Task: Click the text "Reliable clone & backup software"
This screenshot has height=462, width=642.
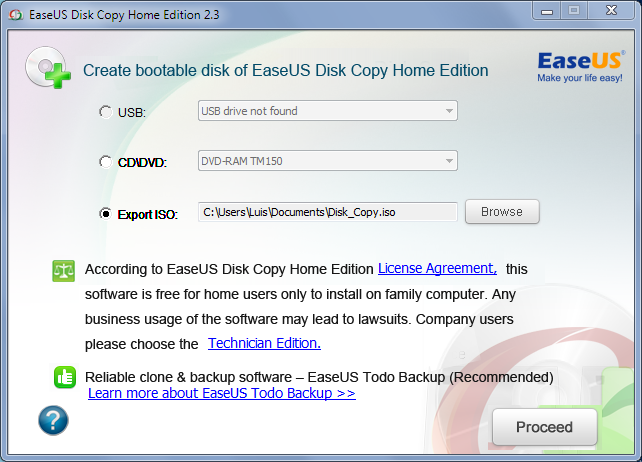Action: coord(188,377)
